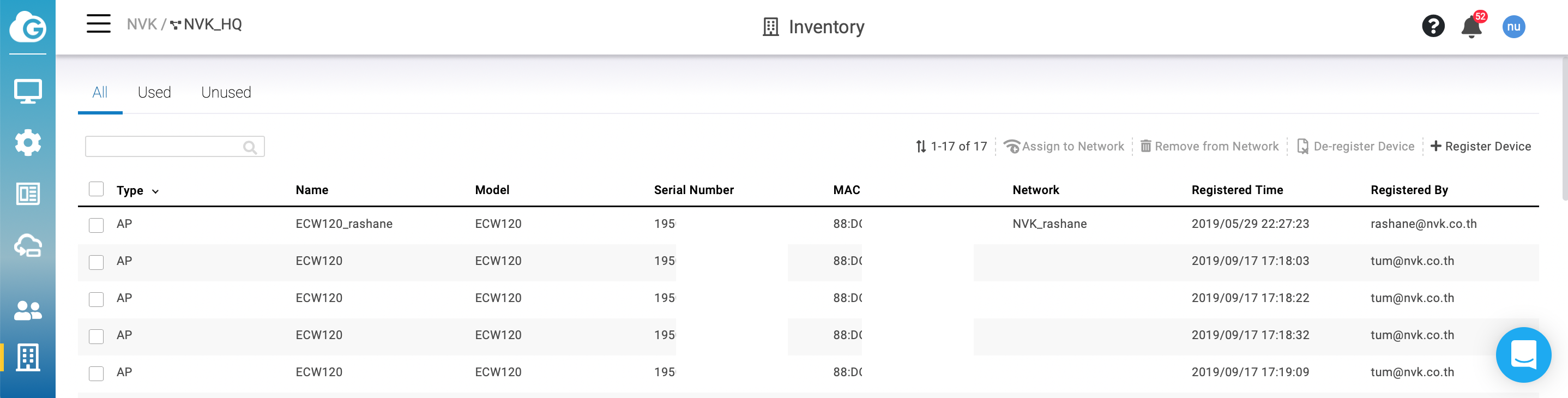Switch to the Used tab
This screenshot has height=398, width=1568.
click(154, 93)
